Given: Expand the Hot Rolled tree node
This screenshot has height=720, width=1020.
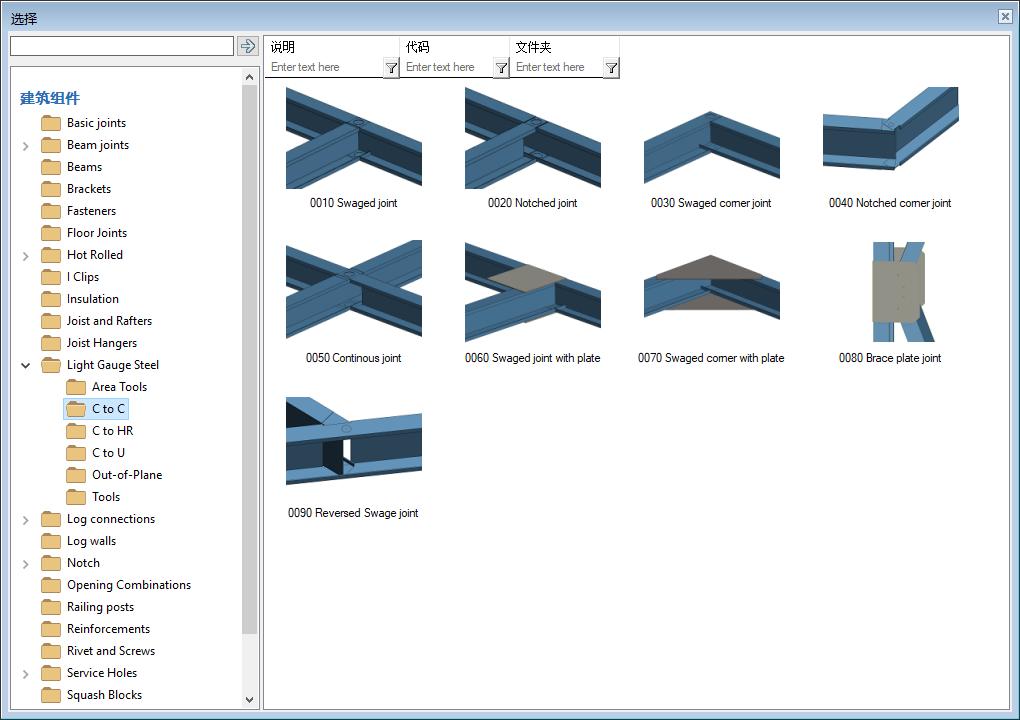Looking at the screenshot, I should (x=25, y=256).
